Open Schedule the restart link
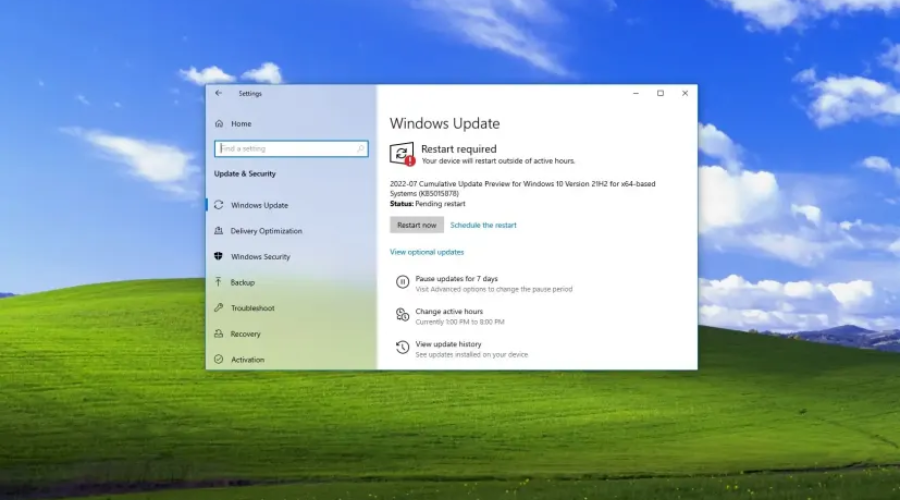Viewport: 900px width, 500px height. (483, 225)
